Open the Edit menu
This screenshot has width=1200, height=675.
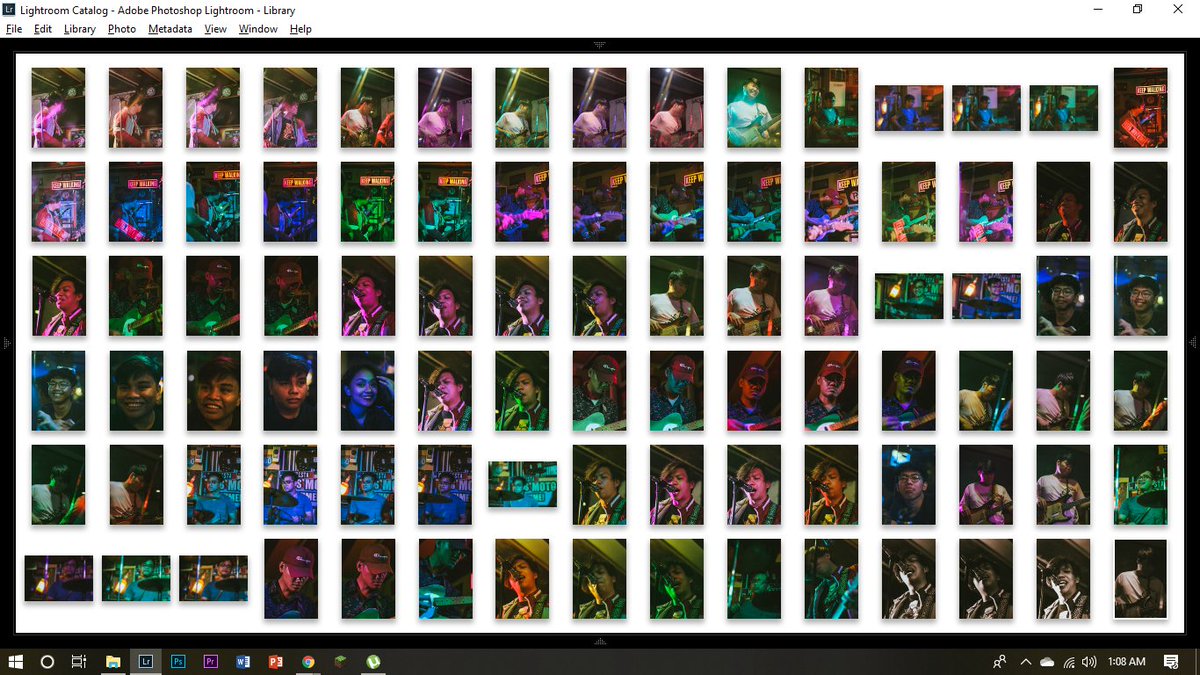pos(42,29)
